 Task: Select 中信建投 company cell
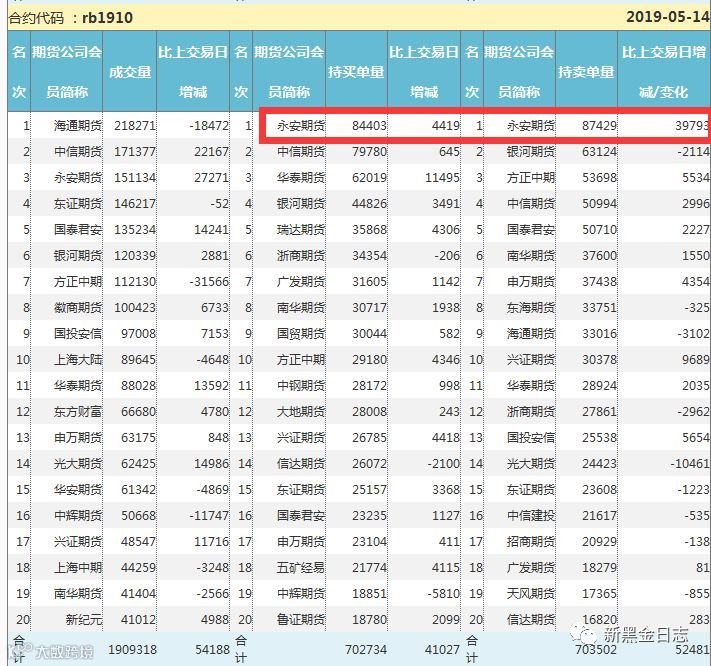tap(531, 515)
